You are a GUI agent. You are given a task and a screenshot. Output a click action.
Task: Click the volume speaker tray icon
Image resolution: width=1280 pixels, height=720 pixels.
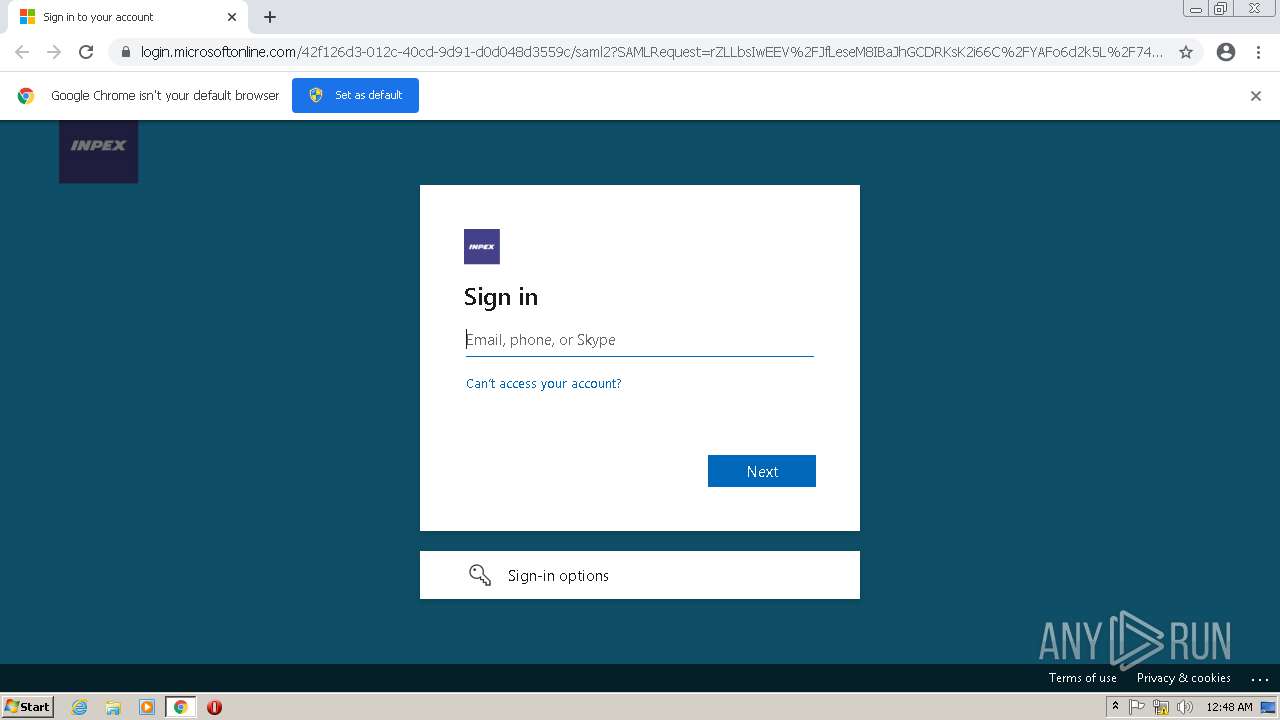coord(1185,707)
